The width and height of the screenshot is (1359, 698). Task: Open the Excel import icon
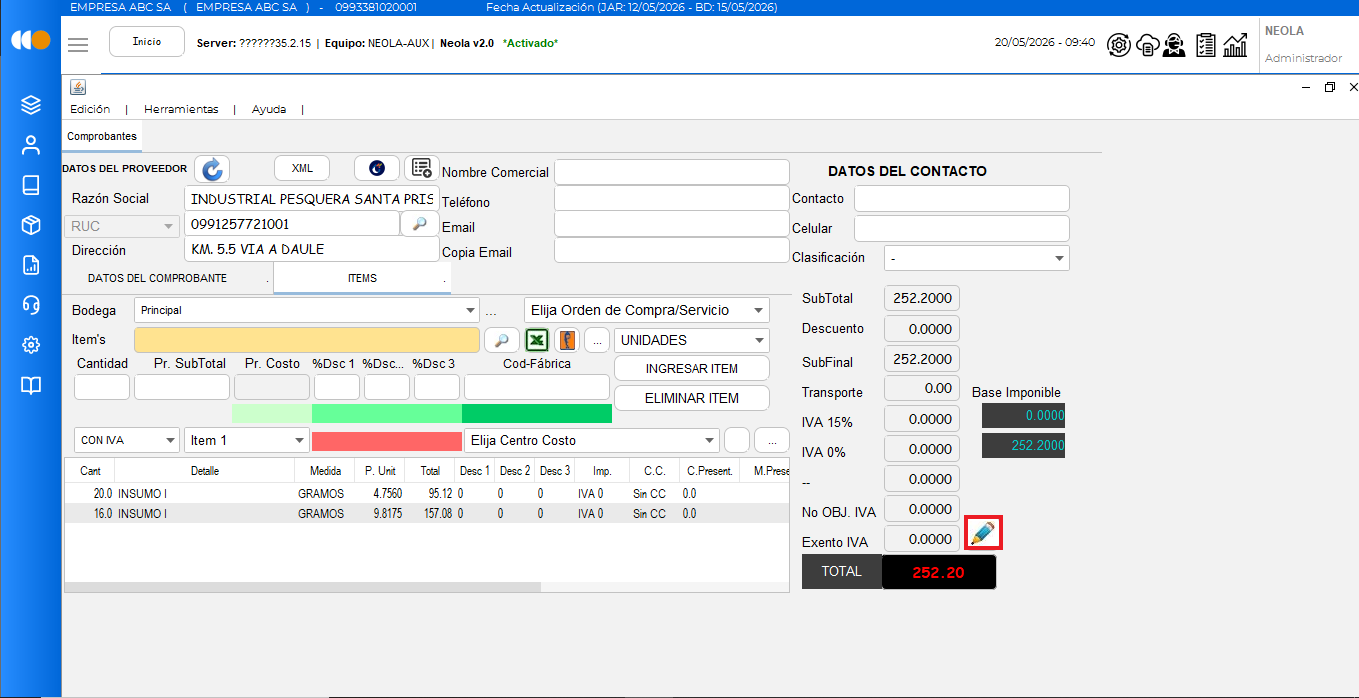[539, 340]
